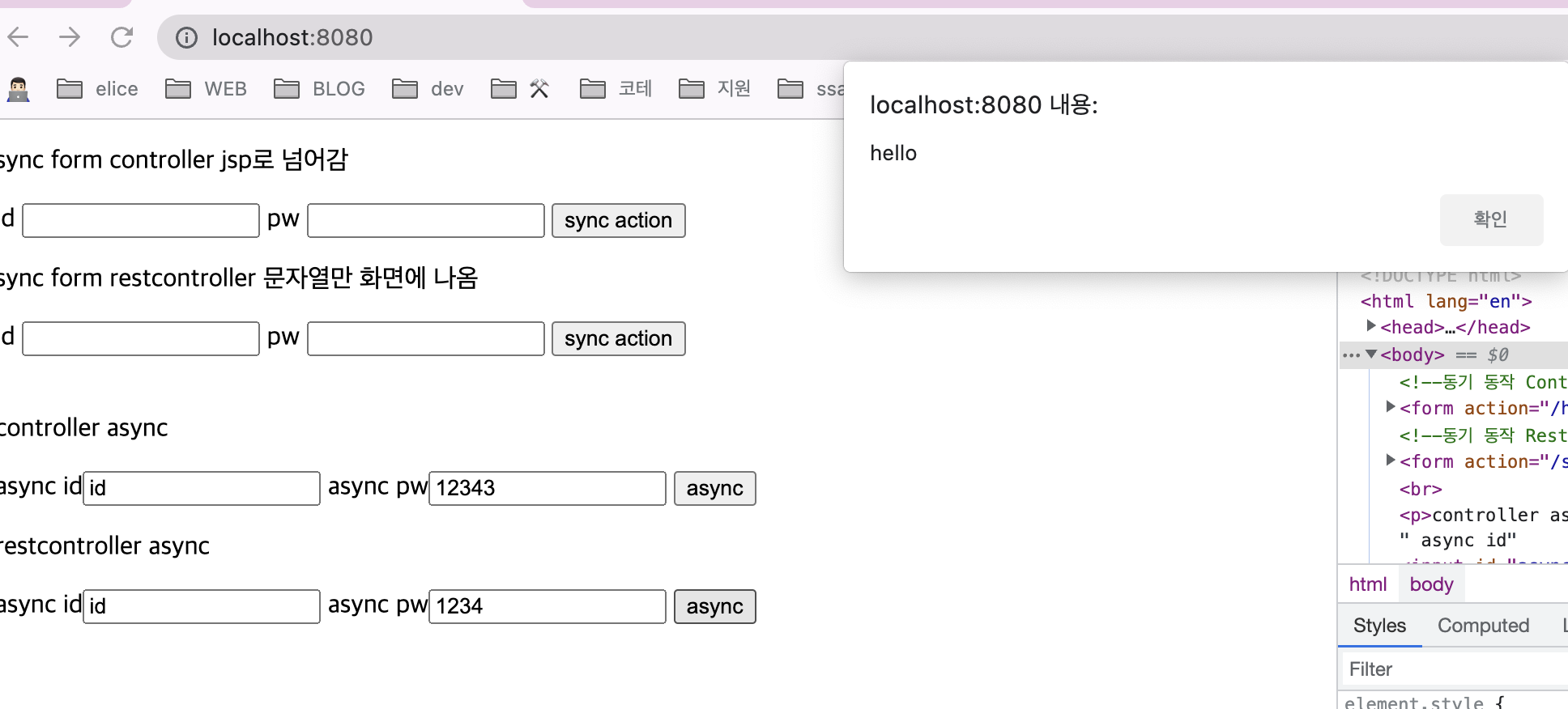
Task: Select body in the DevTools breadcrumb
Action: (x=1430, y=584)
